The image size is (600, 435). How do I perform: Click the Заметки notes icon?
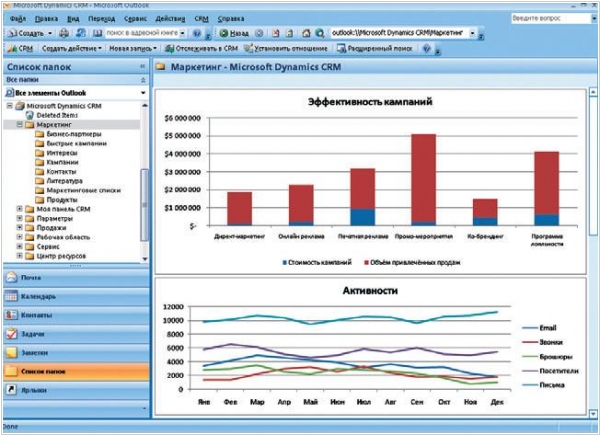11,352
